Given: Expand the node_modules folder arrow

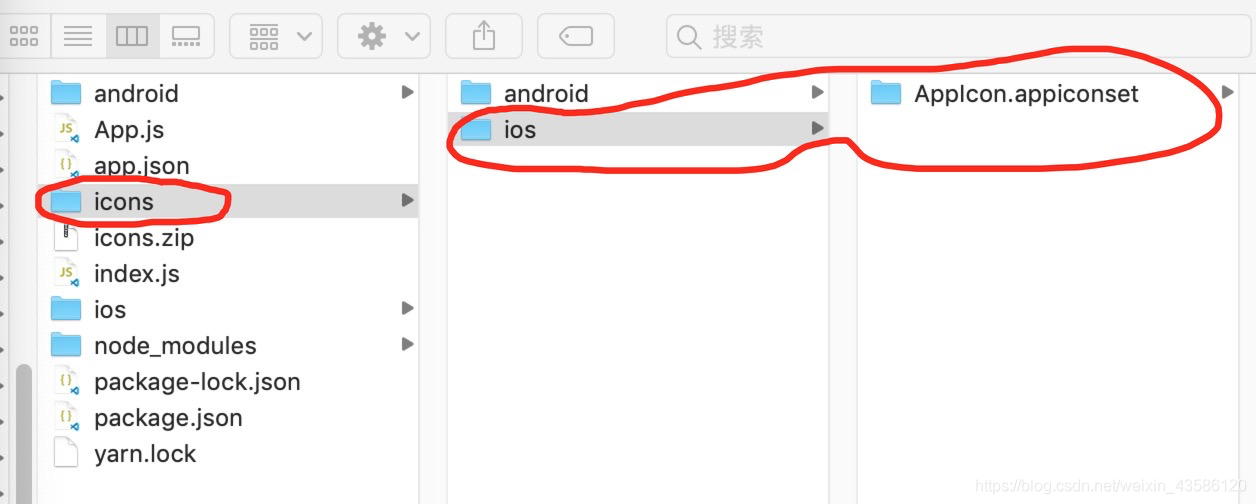Looking at the screenshot, I should pos(407,344).
